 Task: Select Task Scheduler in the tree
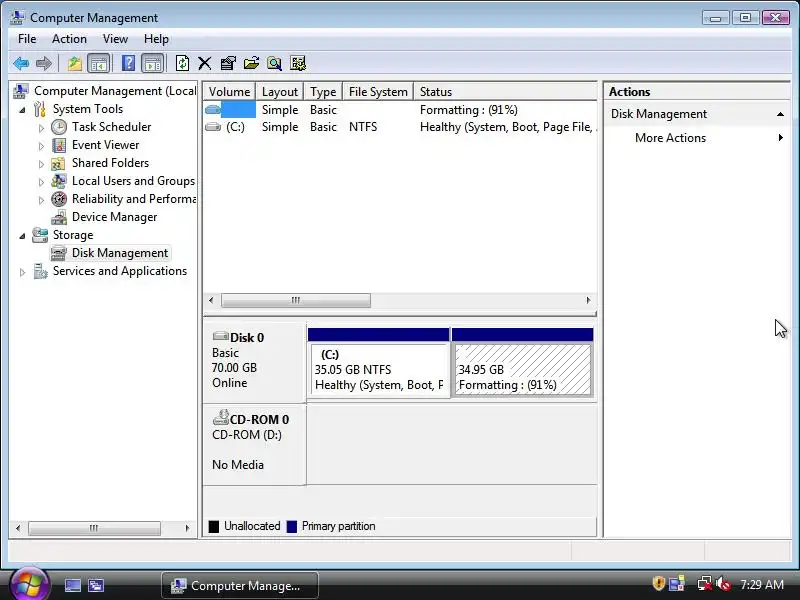tap(111, 127)
